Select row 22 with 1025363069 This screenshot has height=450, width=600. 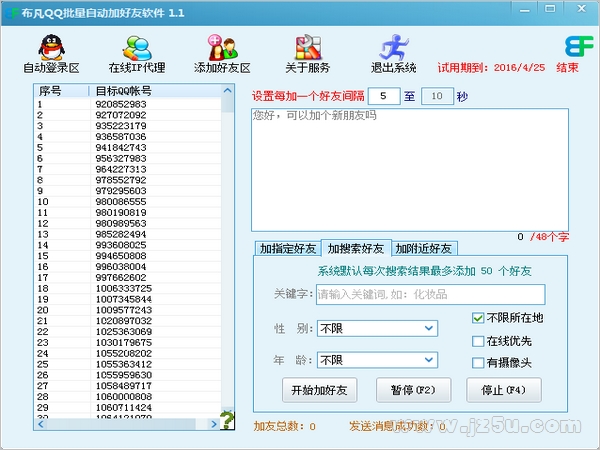[128, 332]
